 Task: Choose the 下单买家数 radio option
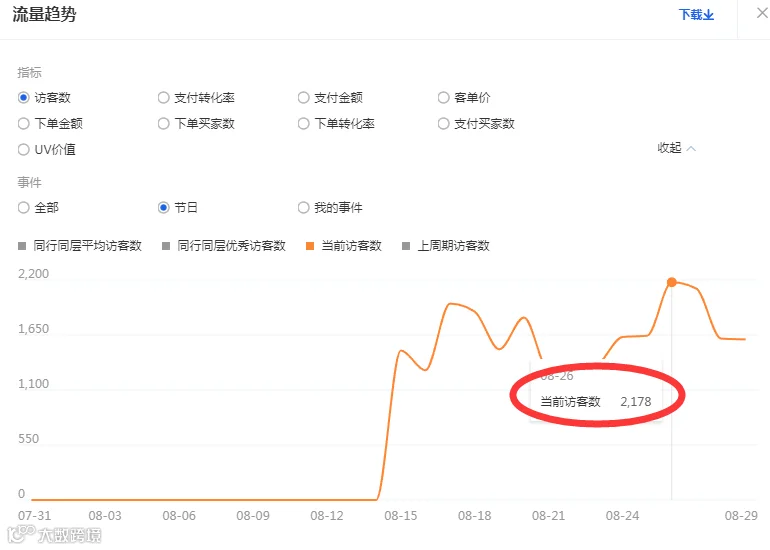pos(164,123)
